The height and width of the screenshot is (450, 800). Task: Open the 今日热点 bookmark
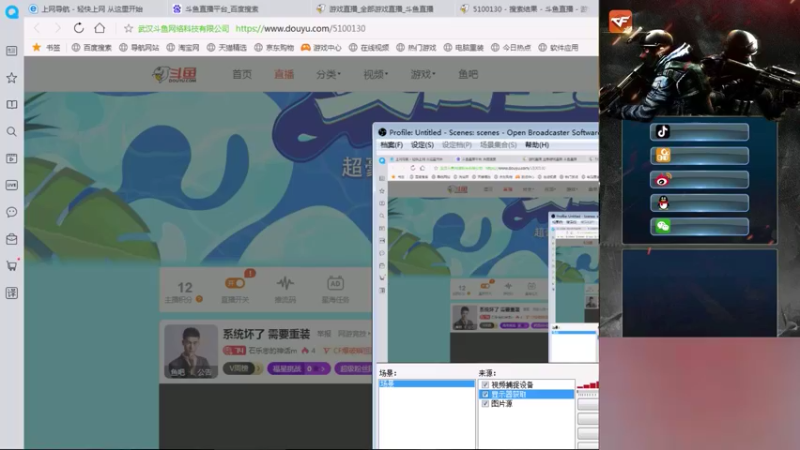(x=511, y=47)
